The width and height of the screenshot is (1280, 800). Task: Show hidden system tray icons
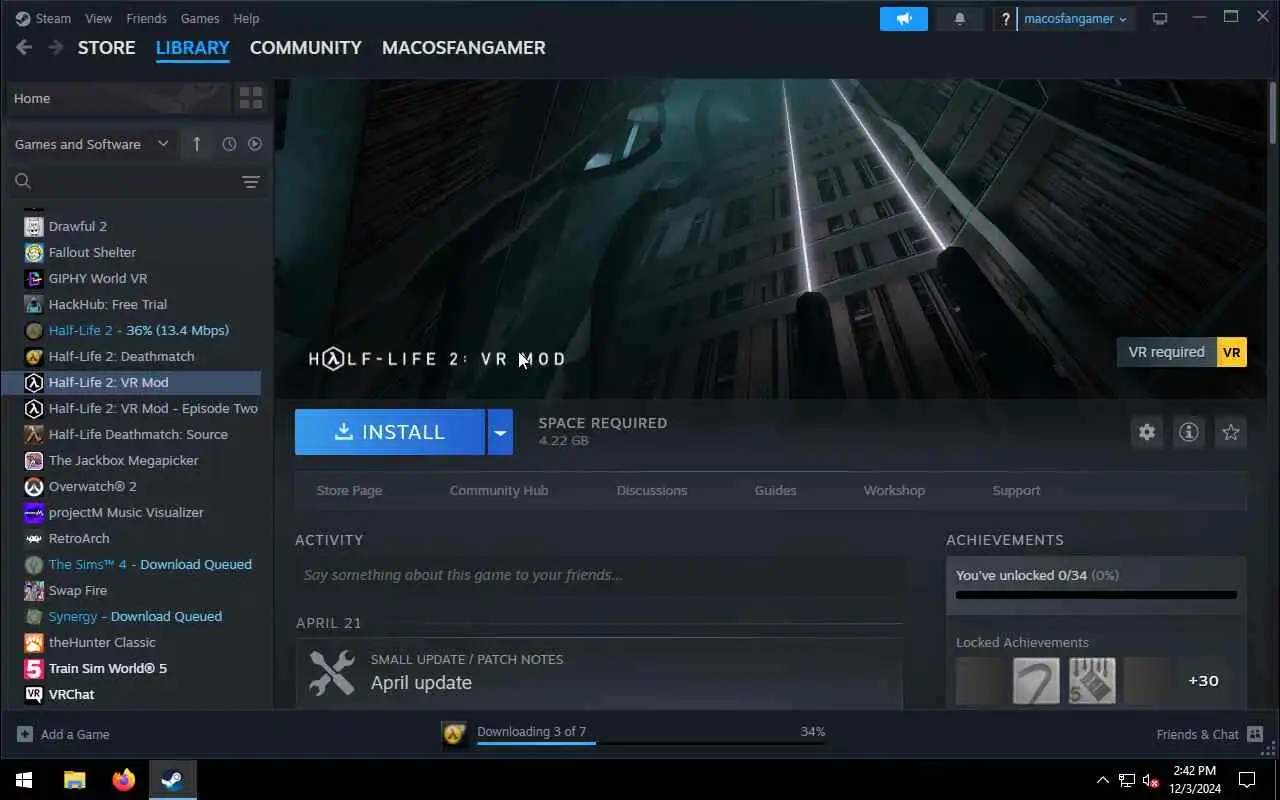pos(1103,780)
